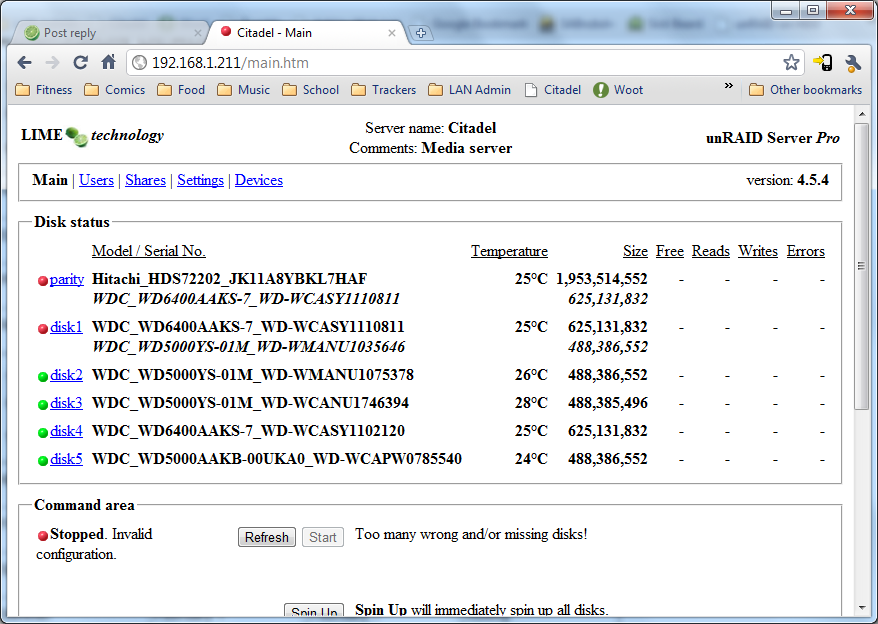Click the vertical page scrollbar
The width and height of the screenshot is (878, 624).
click(x=862, y=266)
